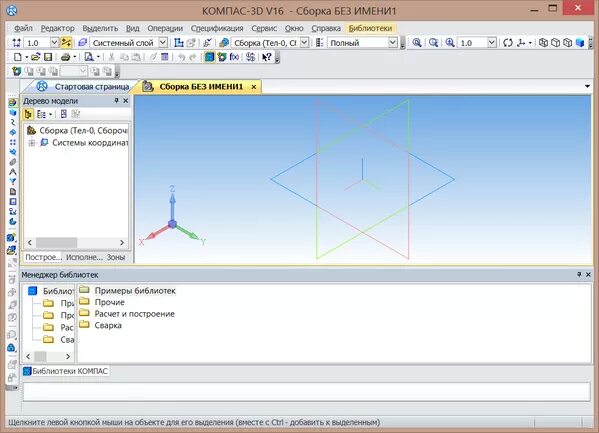This screenshot has height=433, width=599.
Task: Open the Сервис menu
Action: click(x=264, y=28)
